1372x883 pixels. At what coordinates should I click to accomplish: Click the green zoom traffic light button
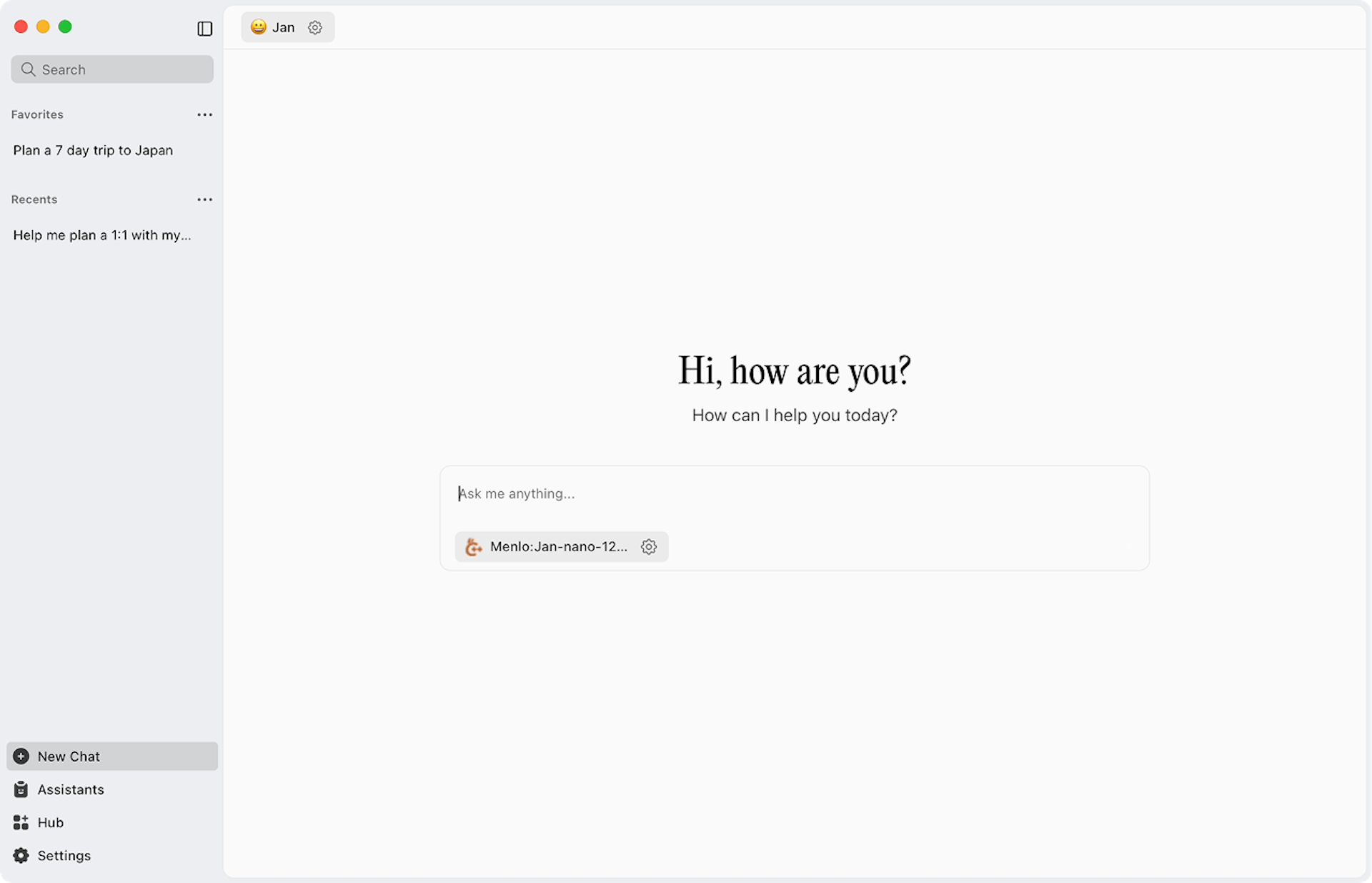point(65,26)
